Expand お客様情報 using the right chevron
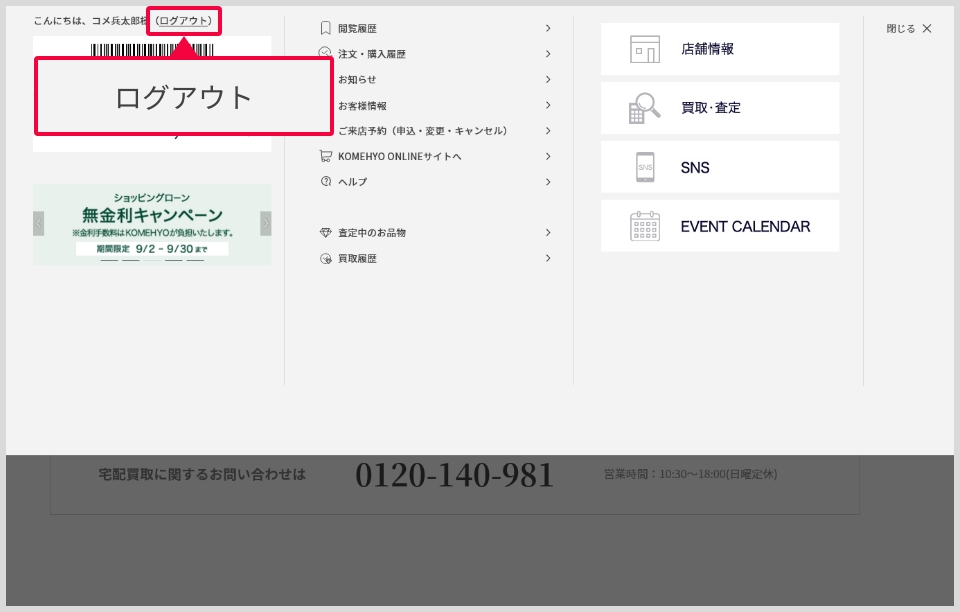 tap(548, 105)
